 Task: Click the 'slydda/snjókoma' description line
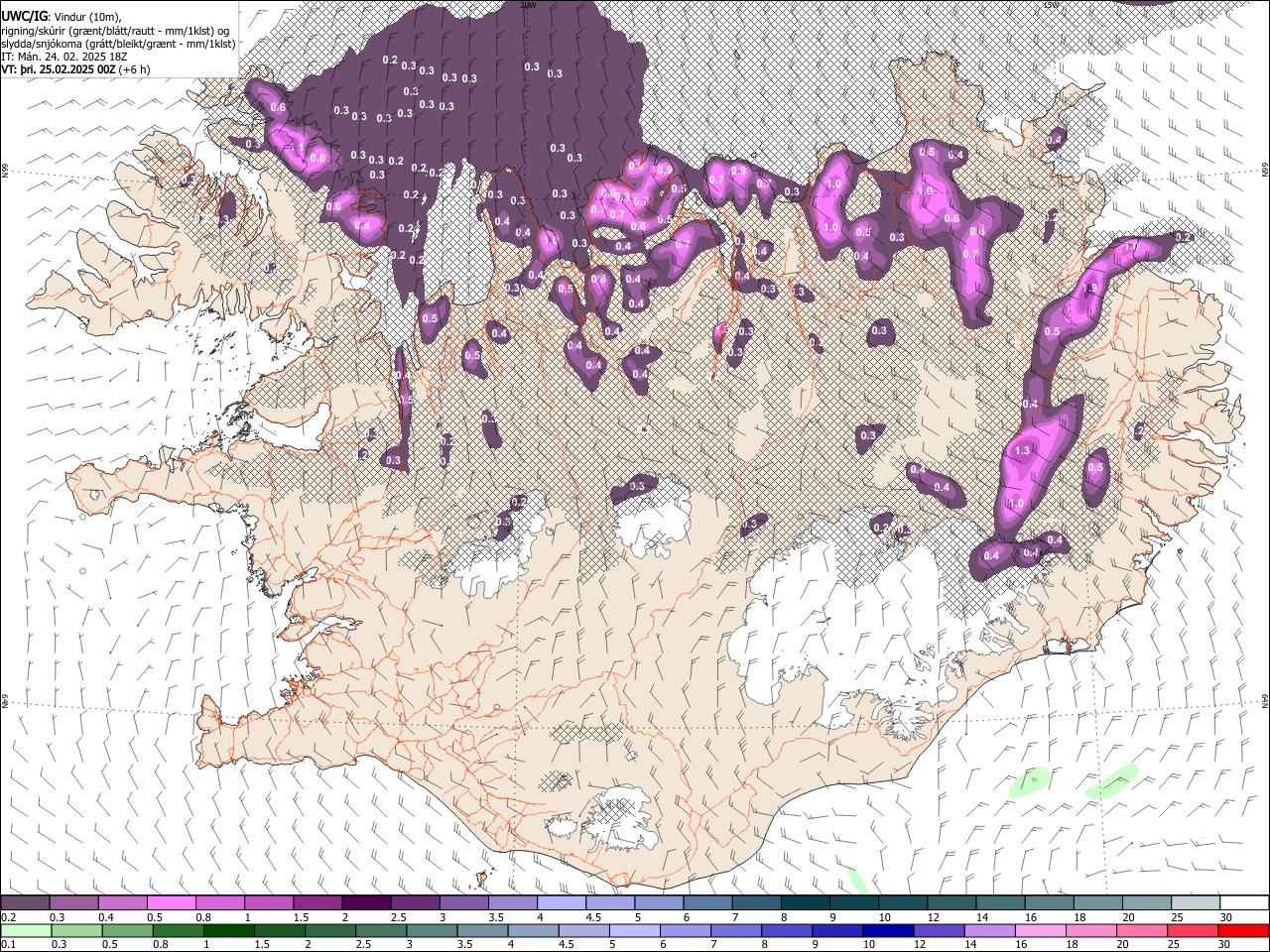(x=118, y=44)
